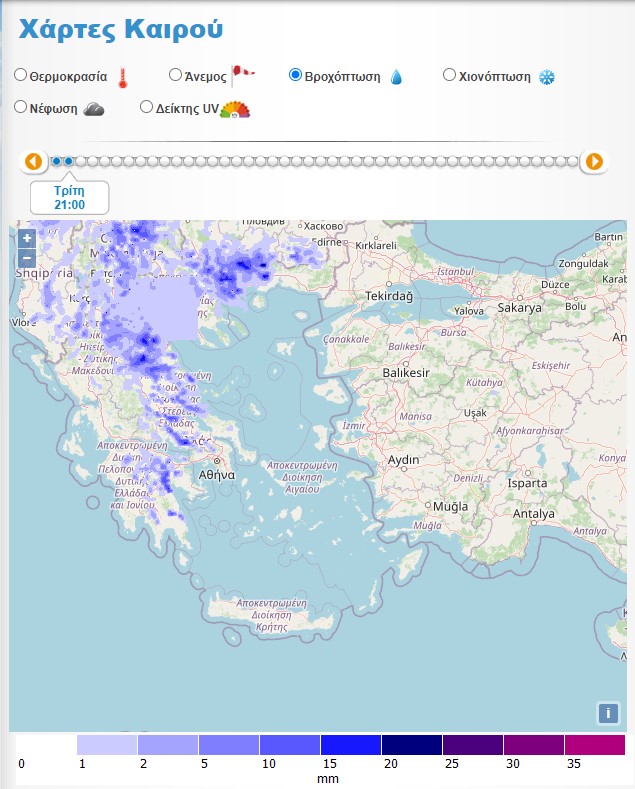Click the cloud cover icon
This screenshot has height=789, width=635.
[94, 109]
